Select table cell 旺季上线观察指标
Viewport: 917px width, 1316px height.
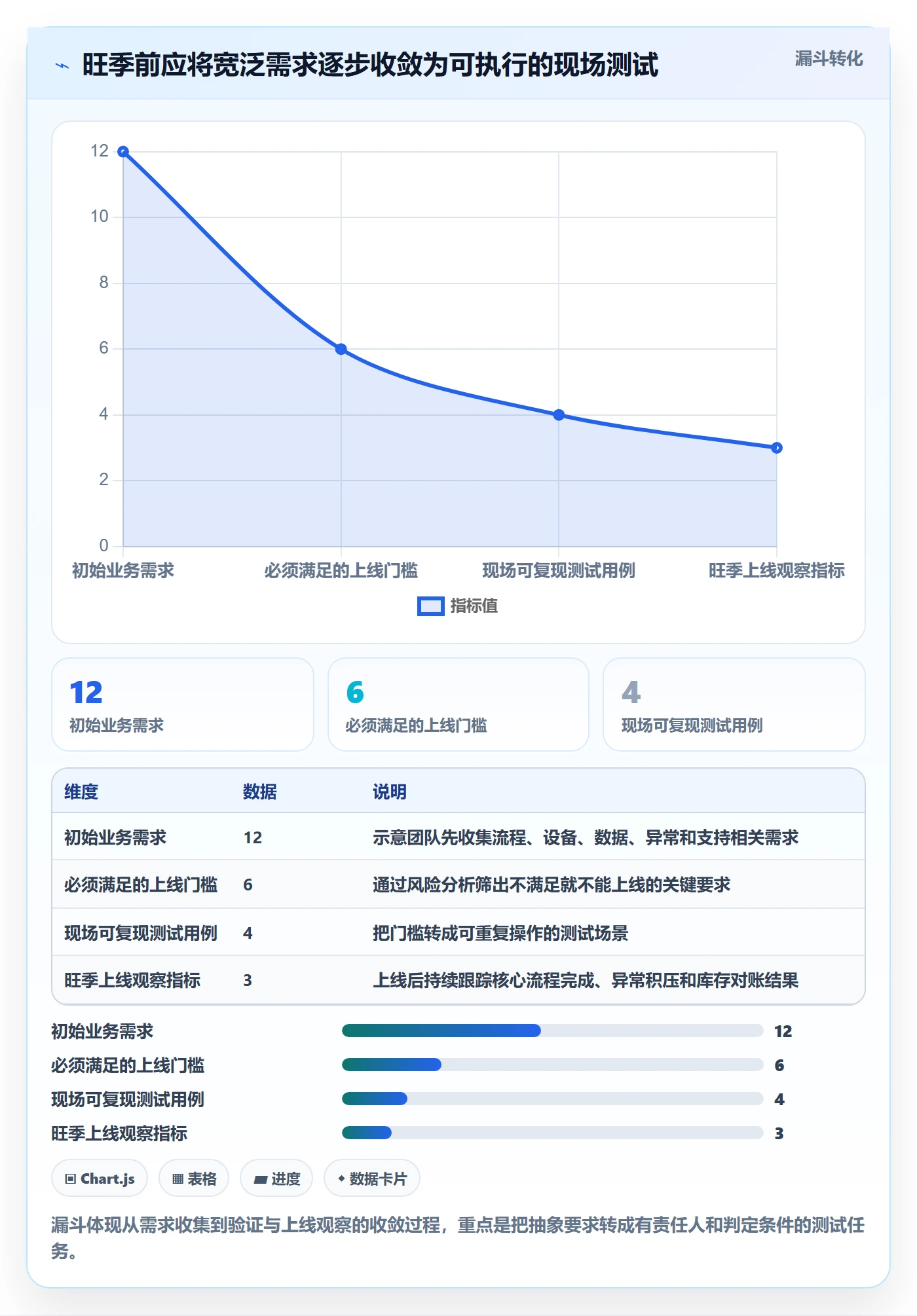tap(132, 981)
